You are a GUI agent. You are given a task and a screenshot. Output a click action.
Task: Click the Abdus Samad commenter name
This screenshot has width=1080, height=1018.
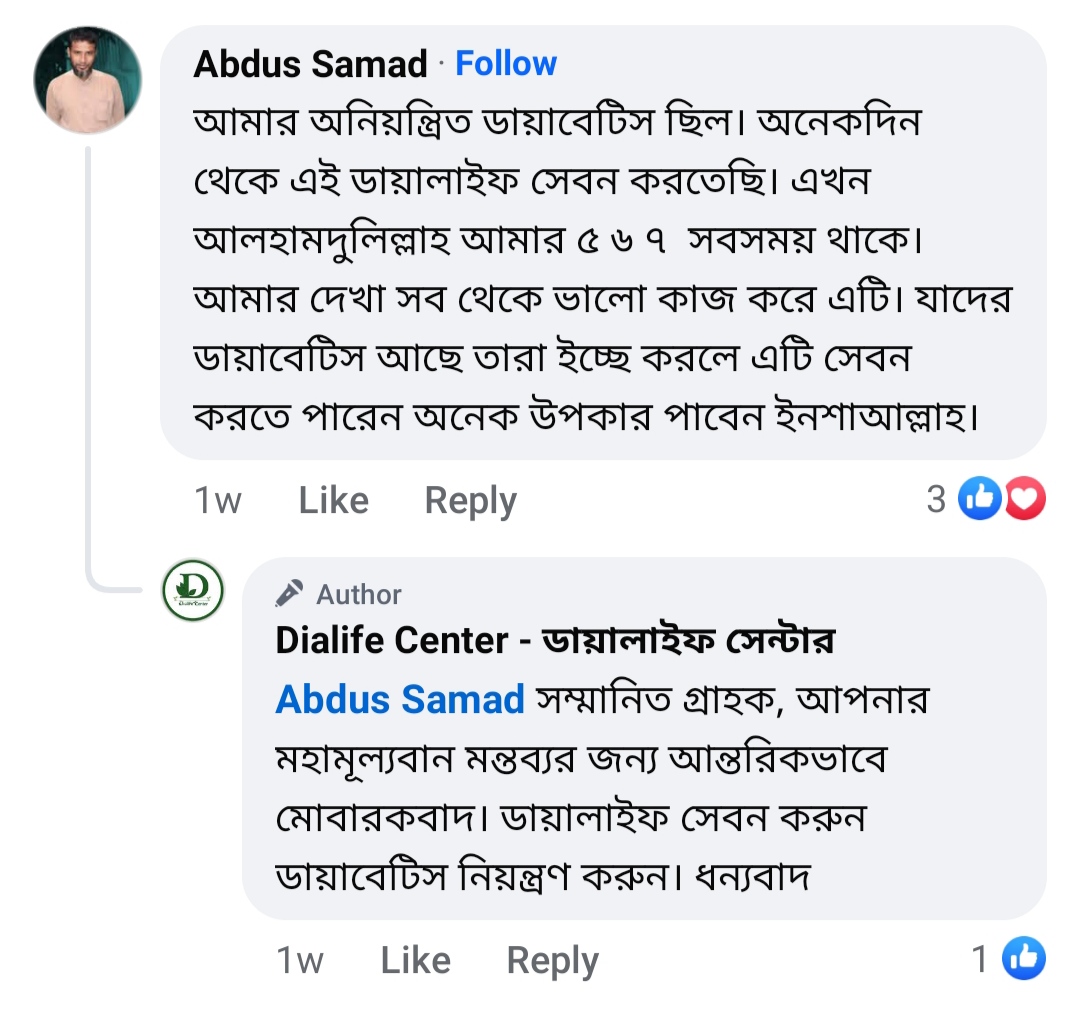click(310, 64)
